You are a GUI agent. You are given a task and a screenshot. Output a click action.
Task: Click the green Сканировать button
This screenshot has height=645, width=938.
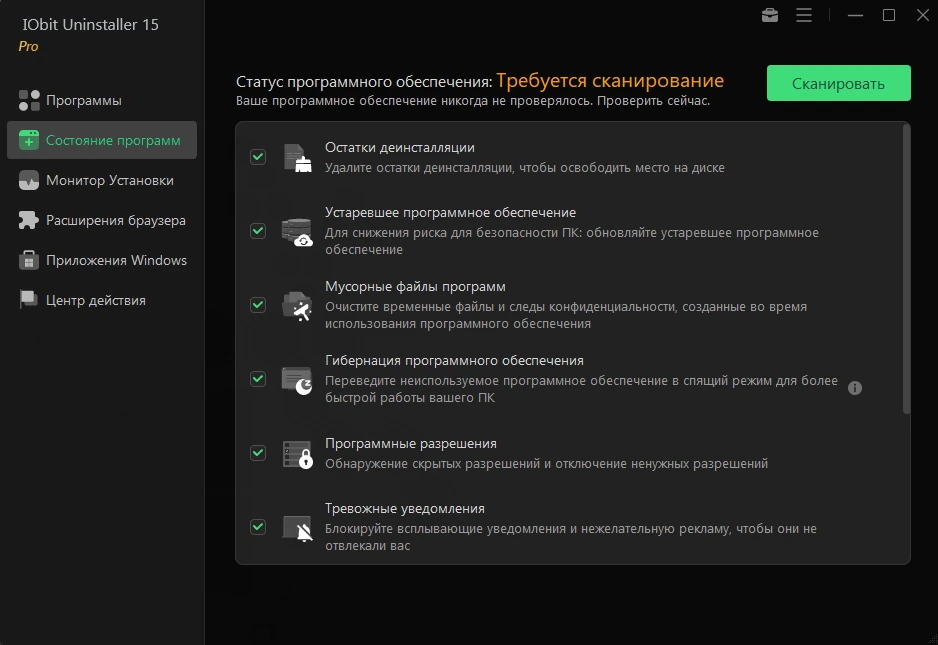[839, 83]
